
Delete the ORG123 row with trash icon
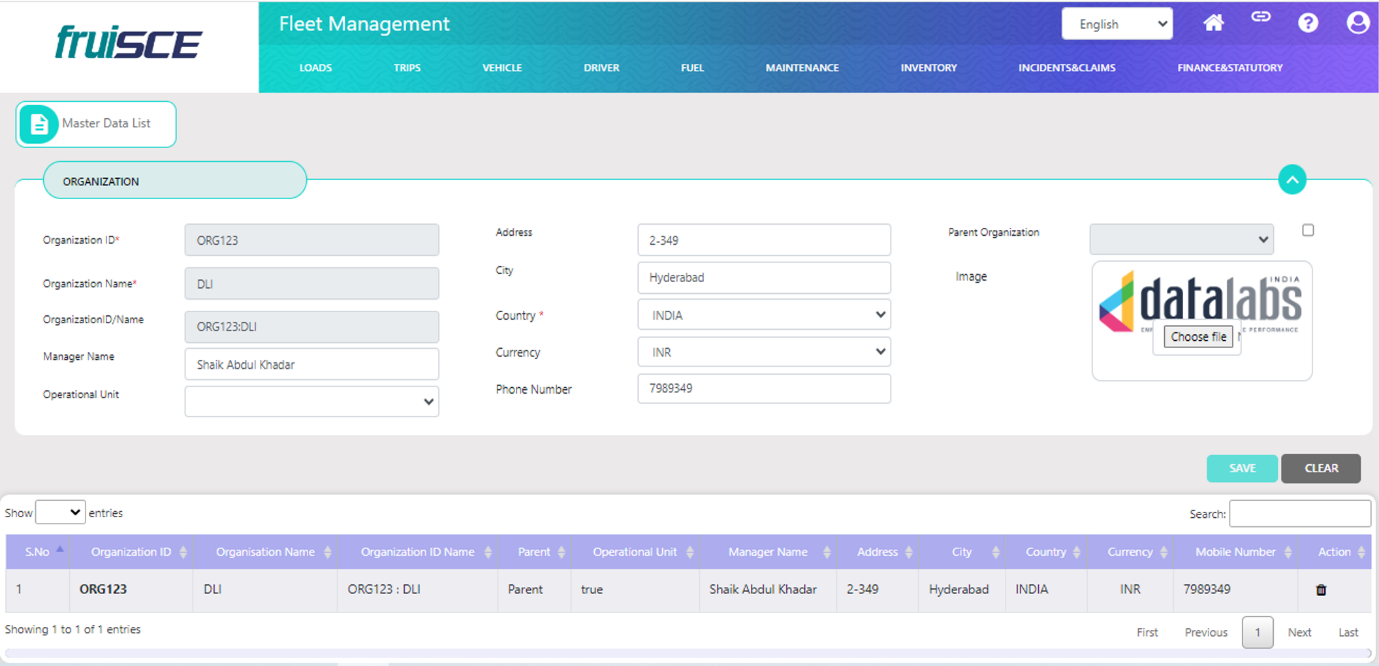point(1321,590)
